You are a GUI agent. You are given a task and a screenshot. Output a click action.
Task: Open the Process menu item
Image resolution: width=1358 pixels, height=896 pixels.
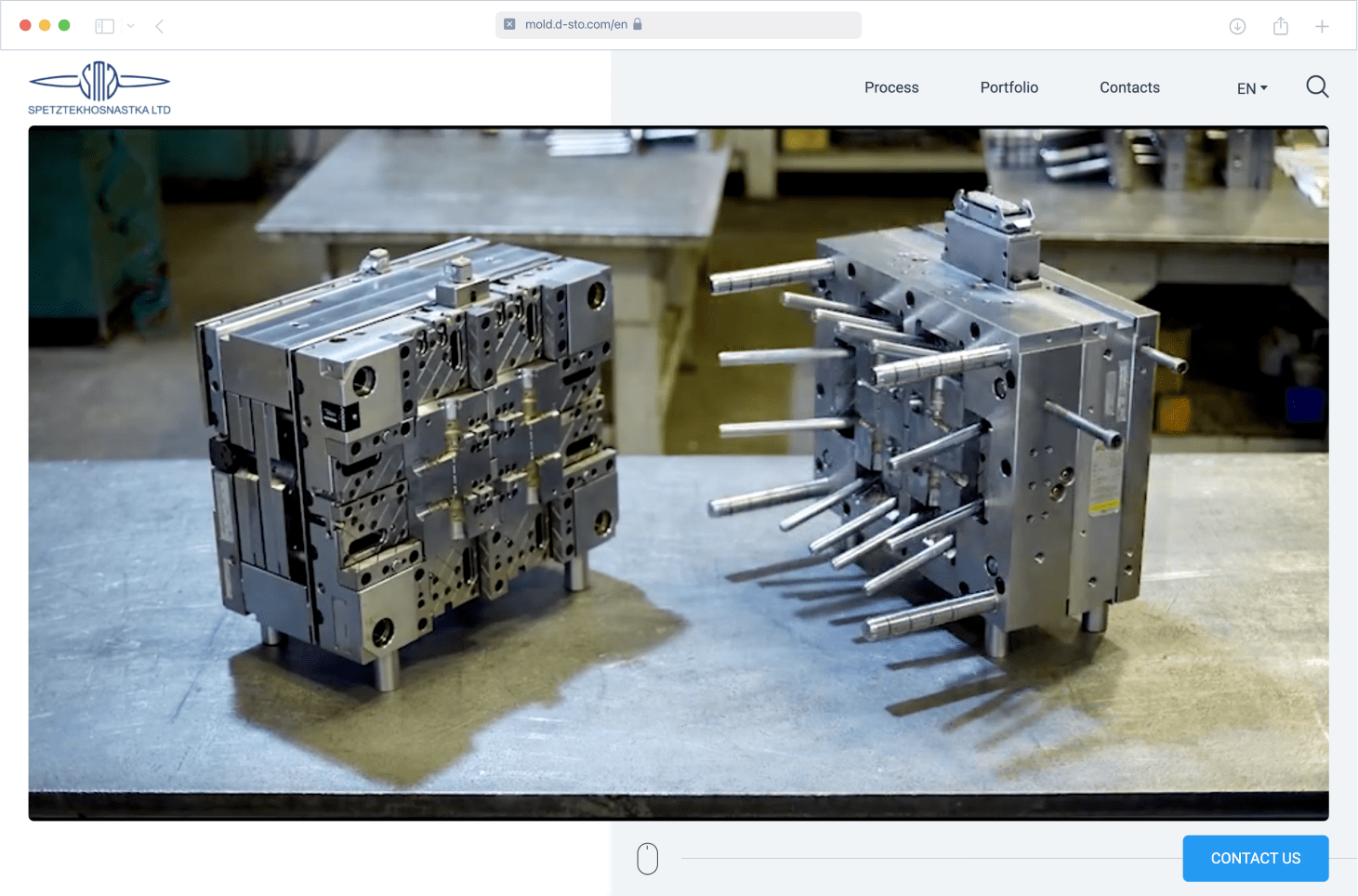[891, 87]
